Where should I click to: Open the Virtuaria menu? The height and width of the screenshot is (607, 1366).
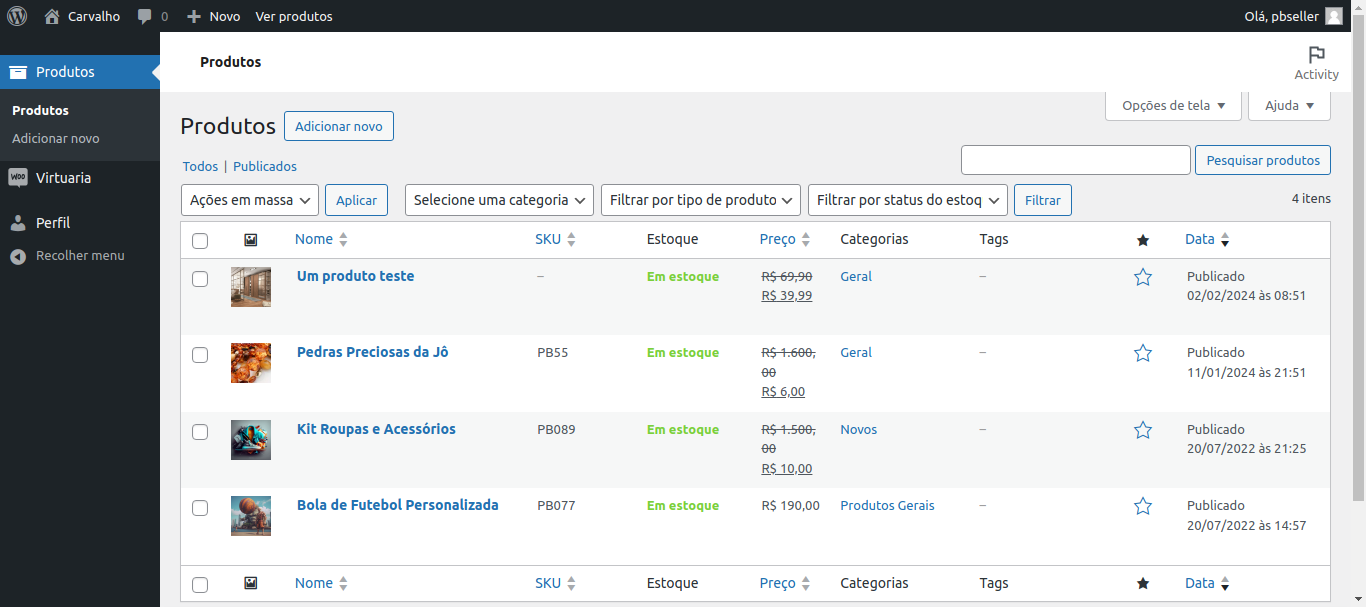click(80, 178)
